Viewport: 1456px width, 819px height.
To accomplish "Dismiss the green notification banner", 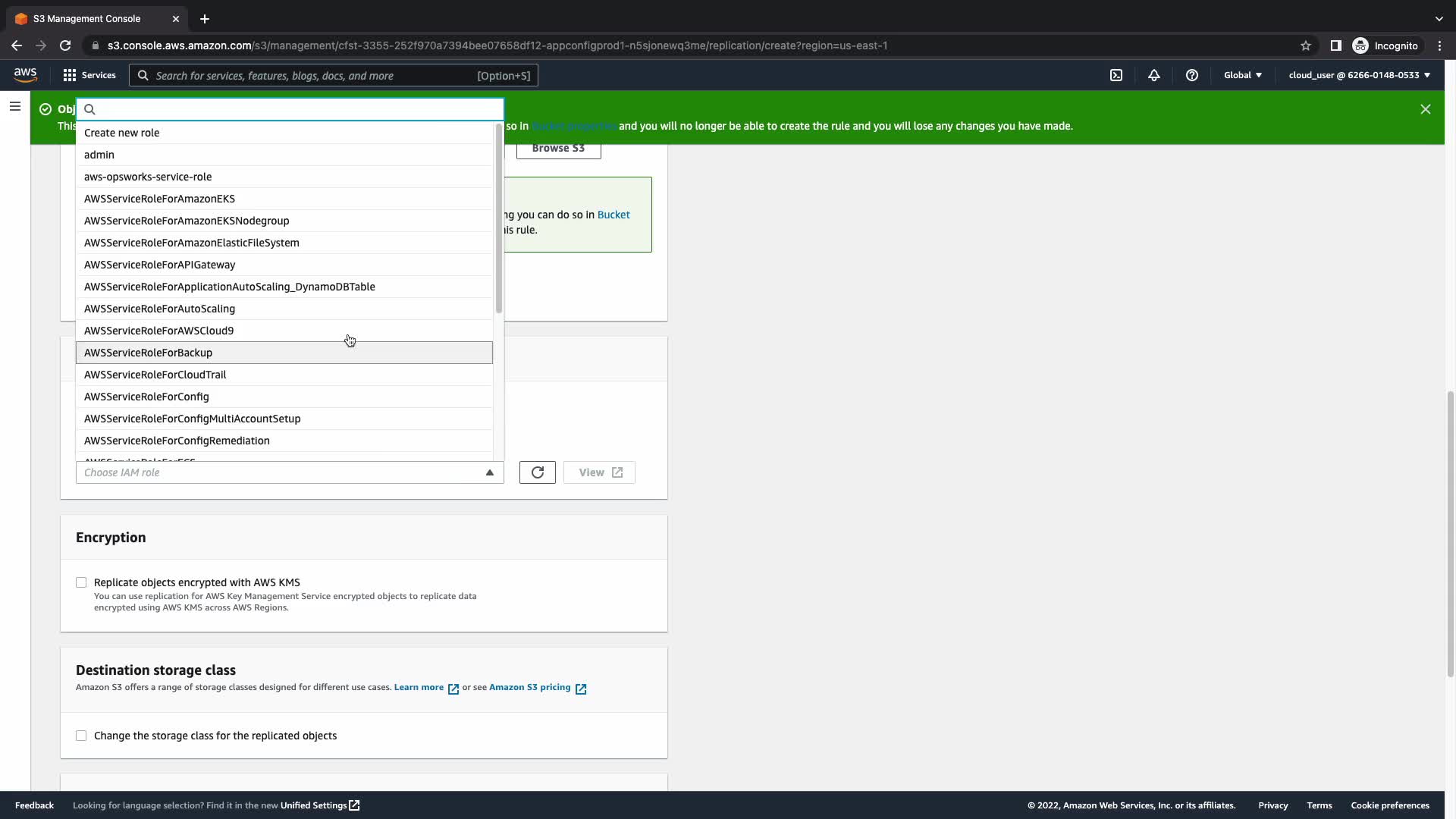I will [1425, 109].
